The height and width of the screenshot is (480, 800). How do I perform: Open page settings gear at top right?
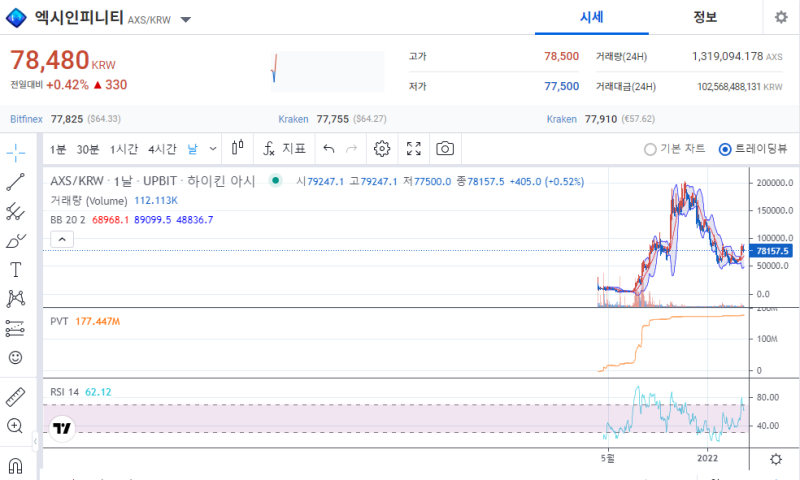781,17
